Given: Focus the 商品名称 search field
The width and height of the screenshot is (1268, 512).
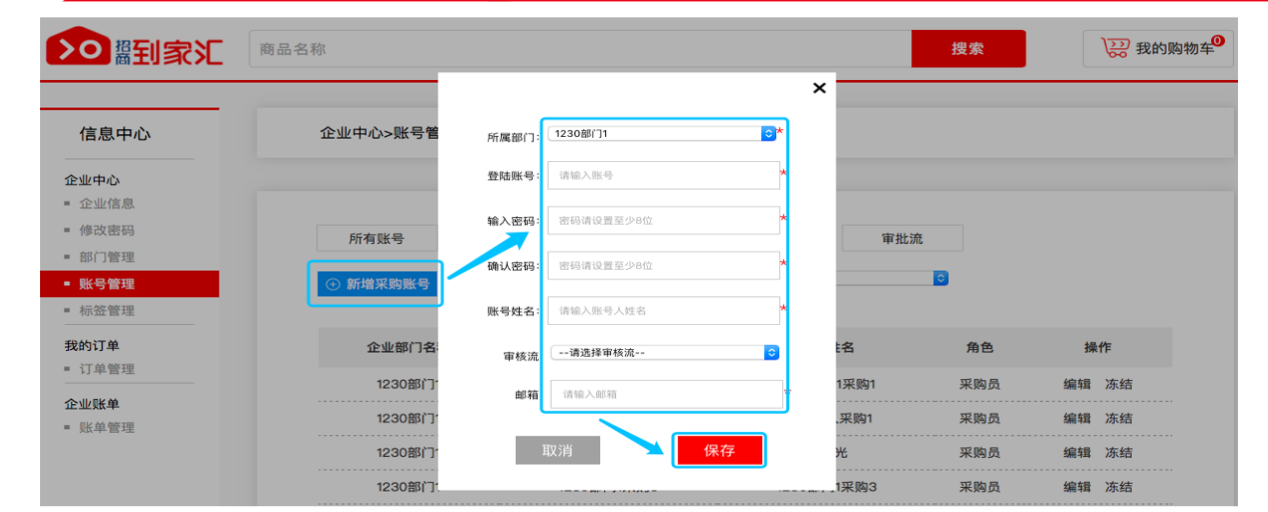Looking at the screenshot, I should pyautogui.click(x=580, y=49).
